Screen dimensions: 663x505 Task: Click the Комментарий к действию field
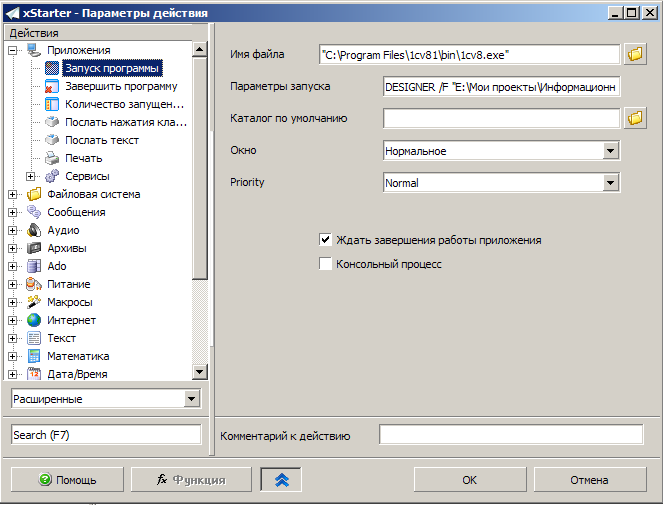click(511, 435)
